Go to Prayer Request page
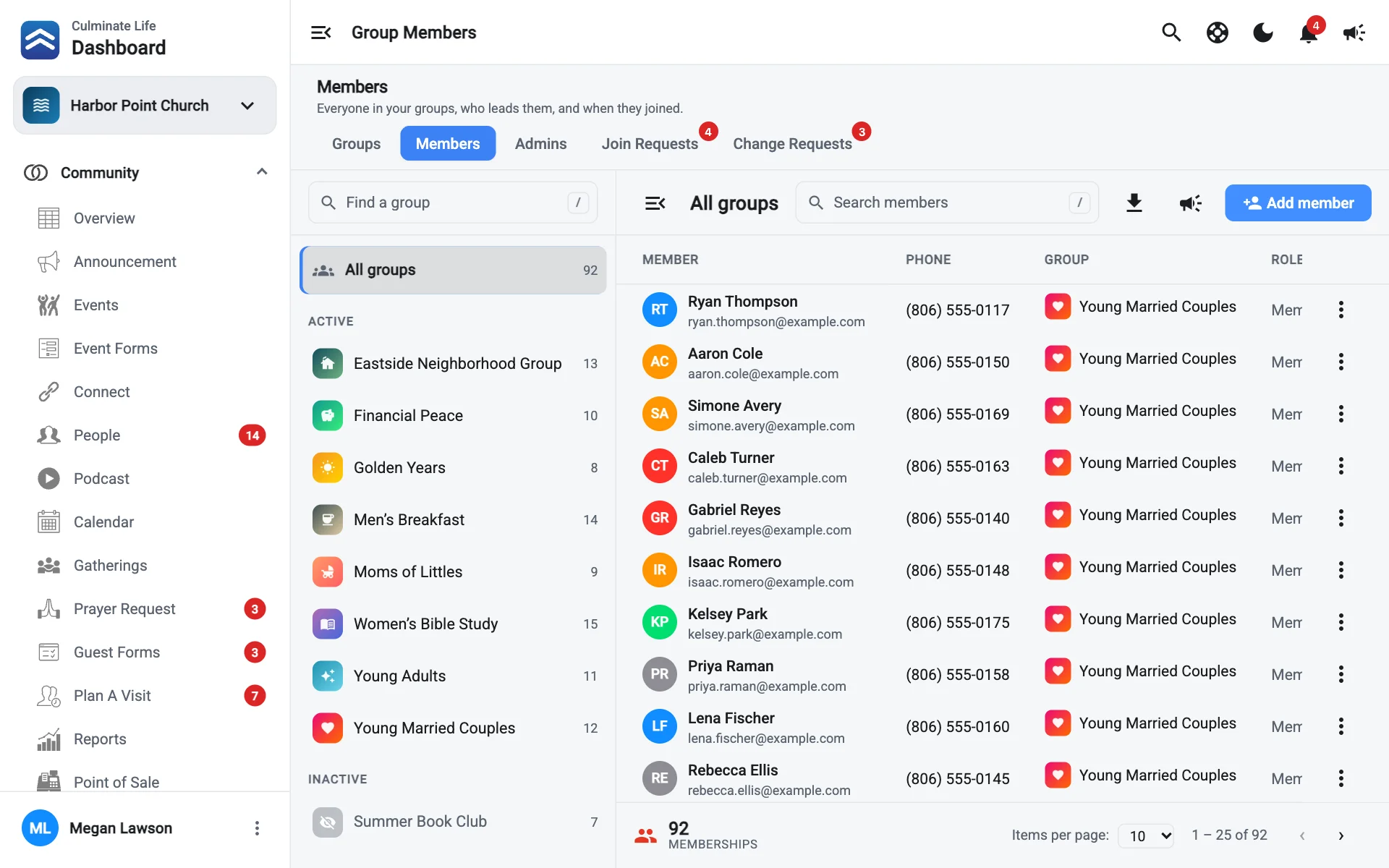 [x=145, y=609]
